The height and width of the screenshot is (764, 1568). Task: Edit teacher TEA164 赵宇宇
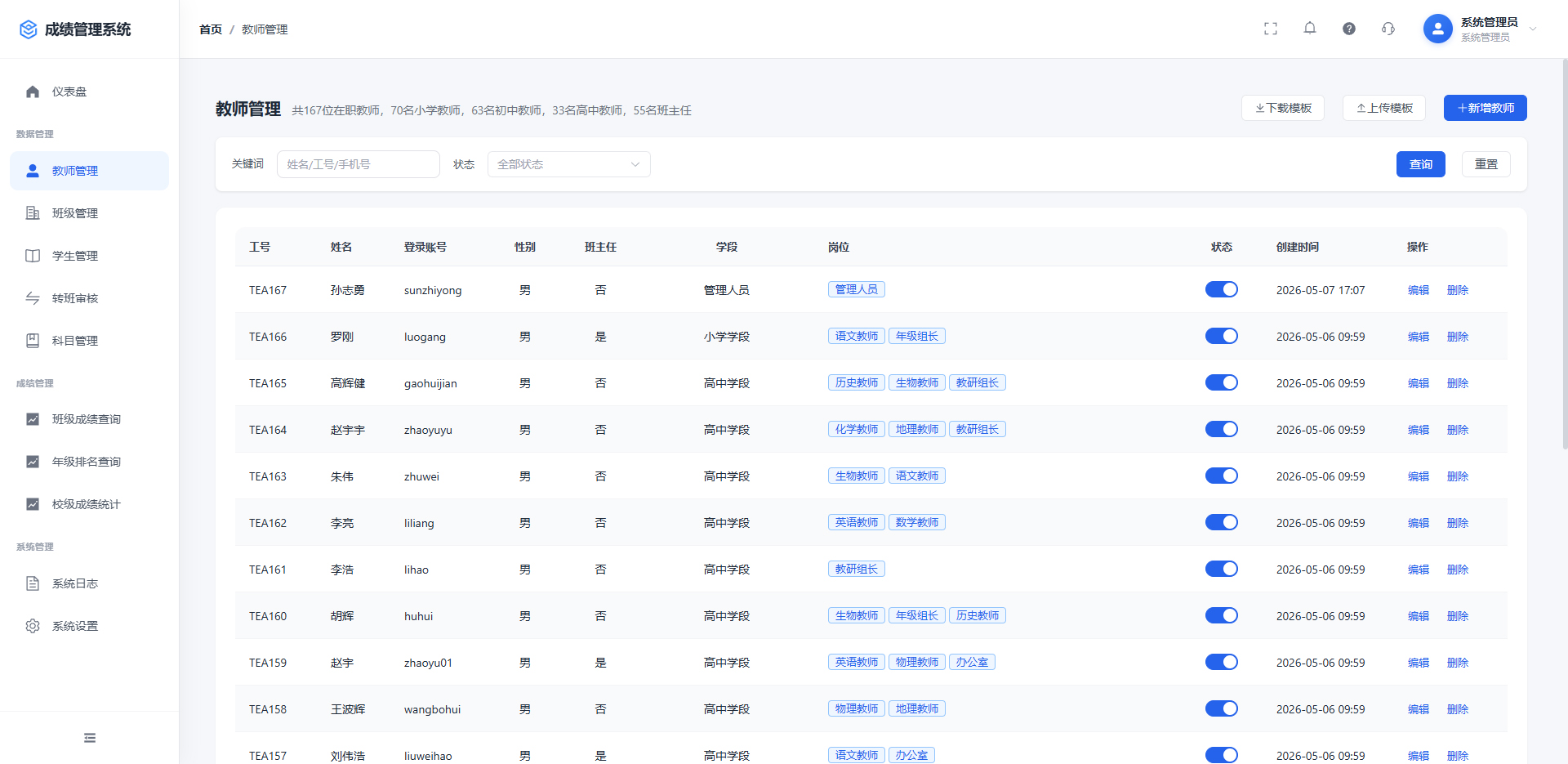tap(1419, 430)
